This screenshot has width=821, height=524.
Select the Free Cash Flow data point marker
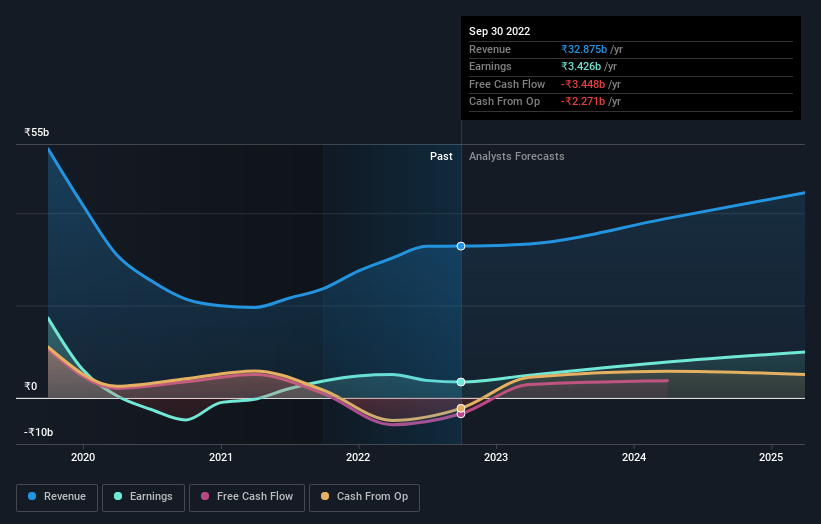pyautogui.click(x=461, y=414)
